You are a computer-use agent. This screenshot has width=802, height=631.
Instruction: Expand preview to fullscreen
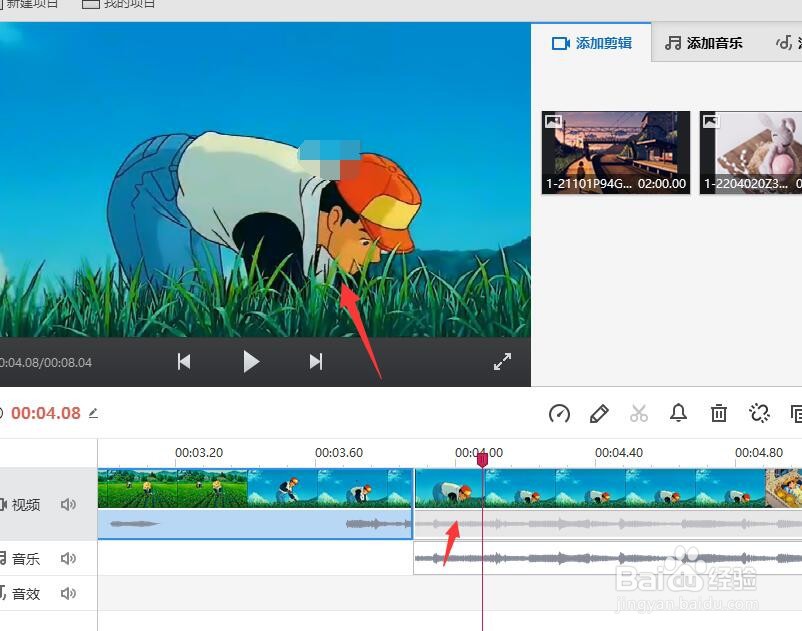(502, 362)
